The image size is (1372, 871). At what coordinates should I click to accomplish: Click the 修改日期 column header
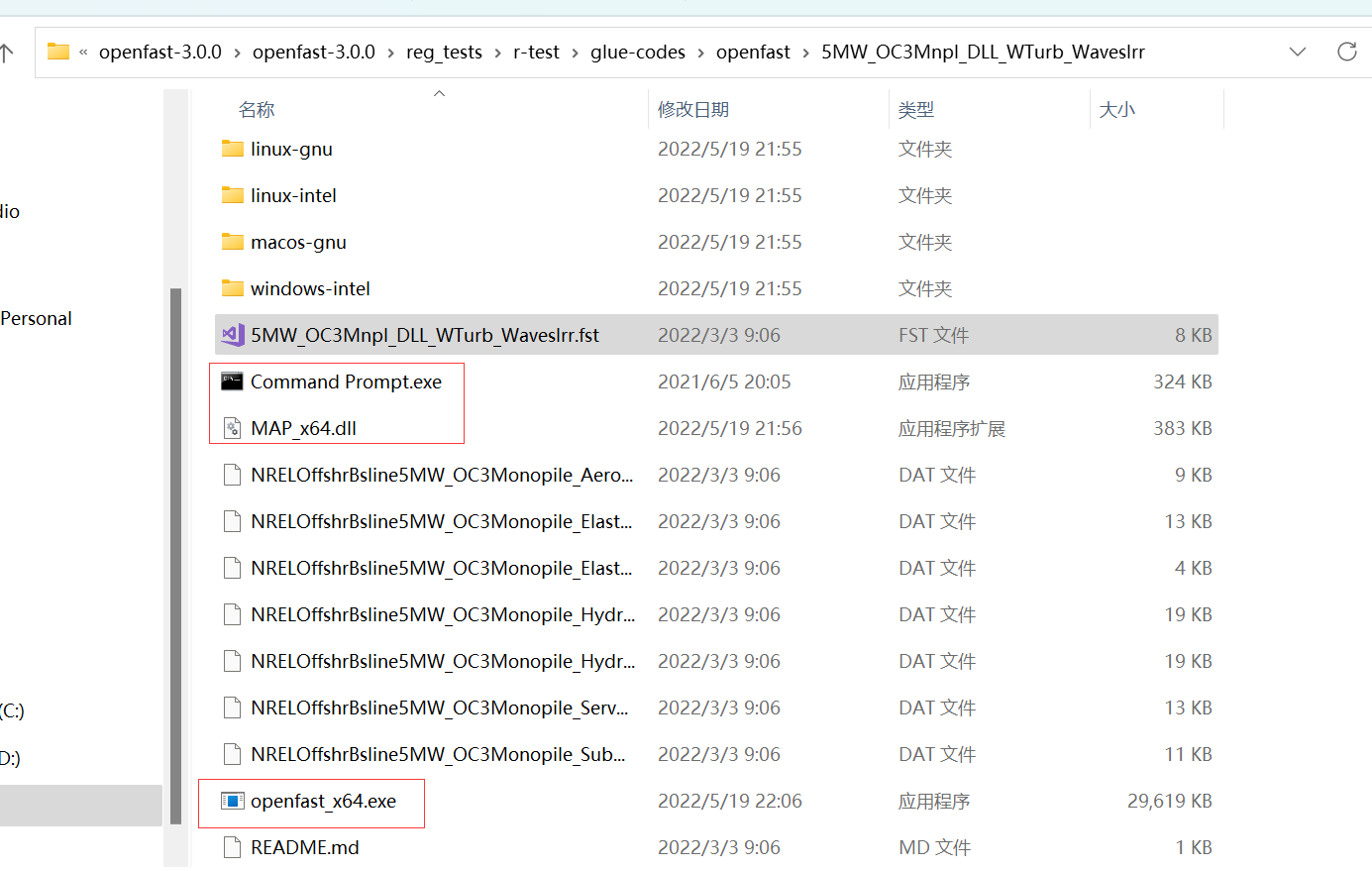(x=693, y=109)
